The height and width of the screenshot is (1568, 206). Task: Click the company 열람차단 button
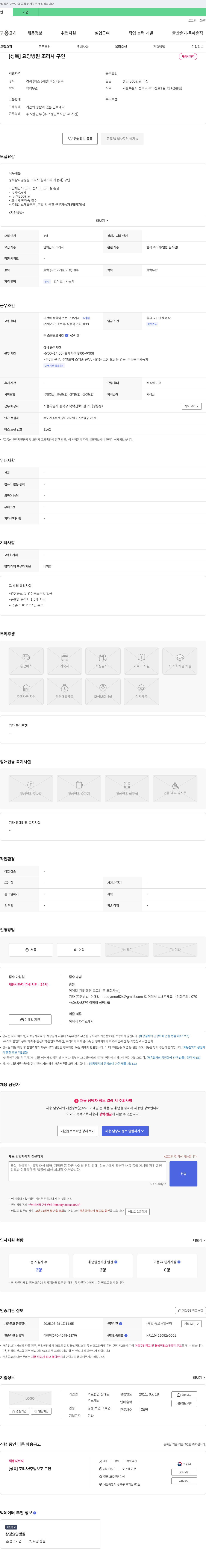tap(41, 1411)
